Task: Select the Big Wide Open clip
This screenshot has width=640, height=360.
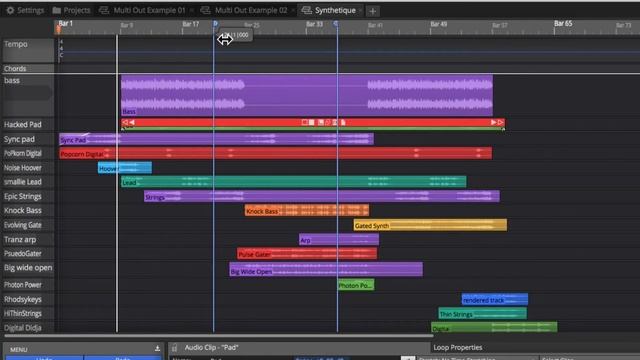Action: tap(326, 269)
